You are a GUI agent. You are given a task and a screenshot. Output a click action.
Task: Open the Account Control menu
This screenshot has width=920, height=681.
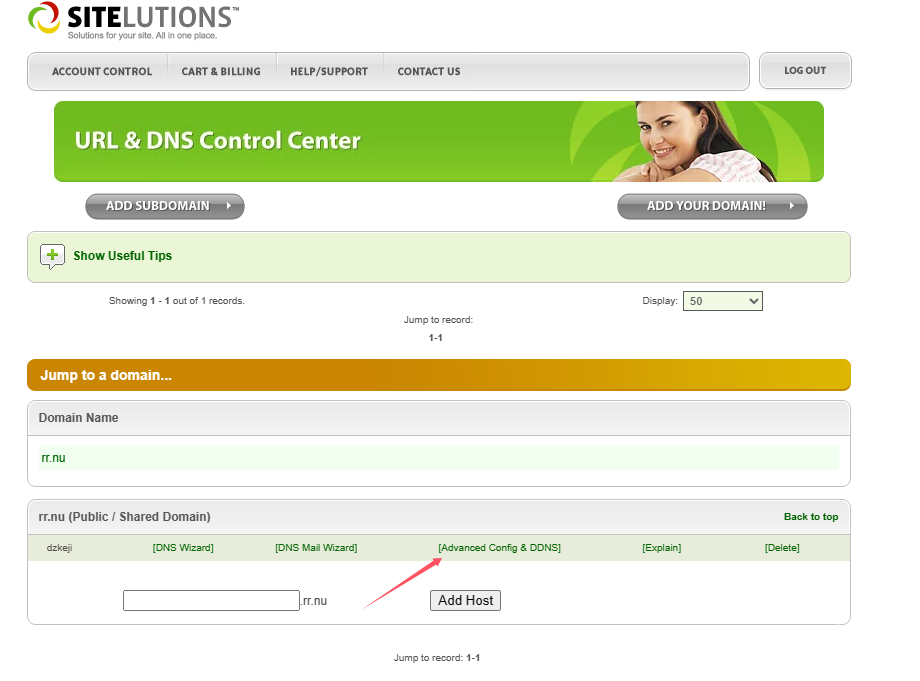click(102, 72)
